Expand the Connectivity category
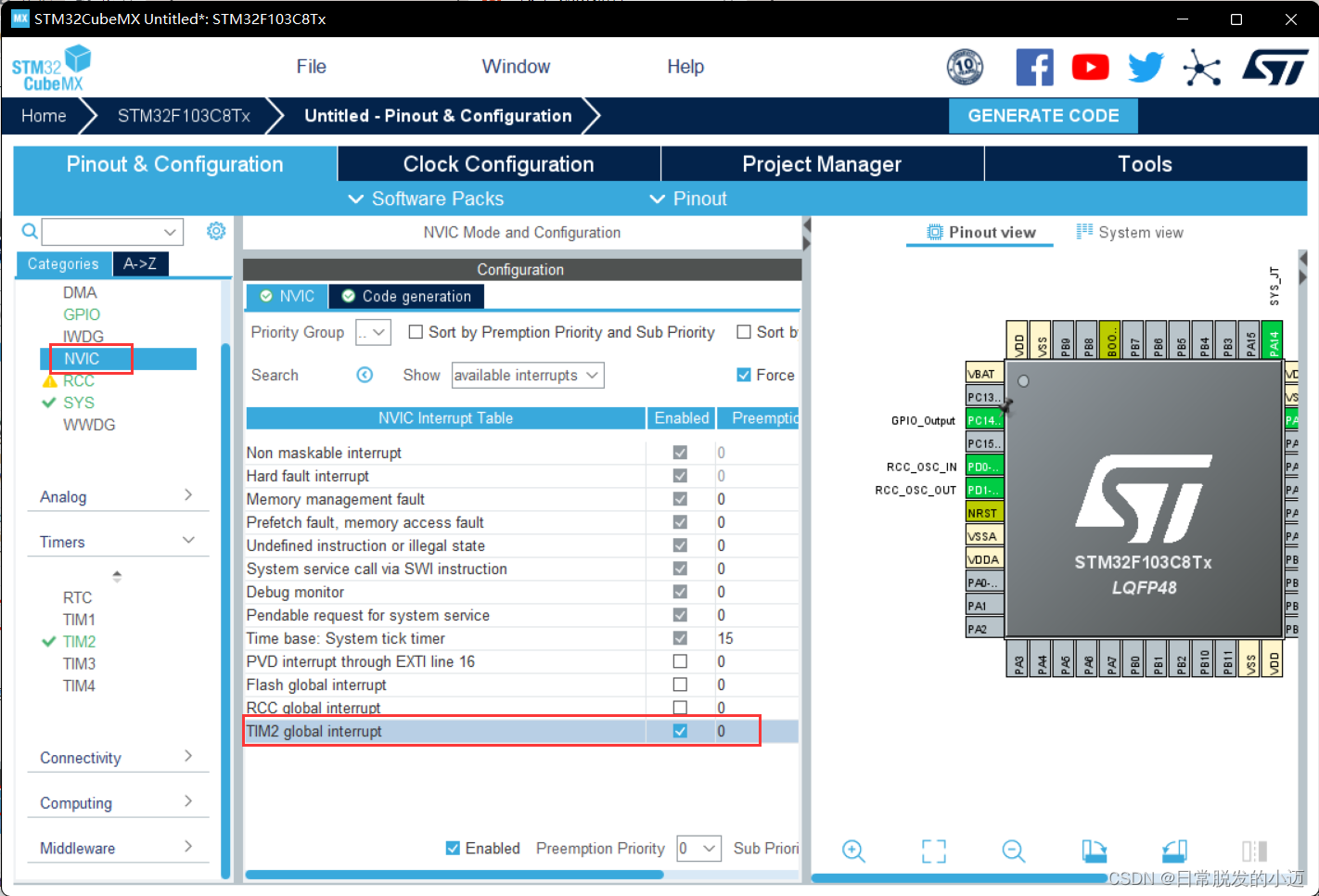The width and height of the screenshot is (1319, 896). pyautogui.click(x=117, y=758)
